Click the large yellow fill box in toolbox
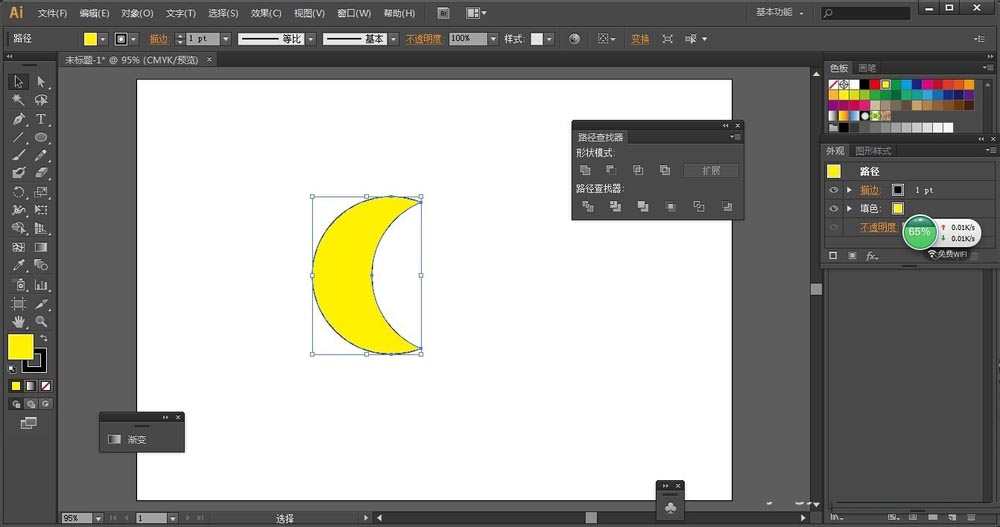The height and width of the screenshot is (527, 1000). coord(20,346)
